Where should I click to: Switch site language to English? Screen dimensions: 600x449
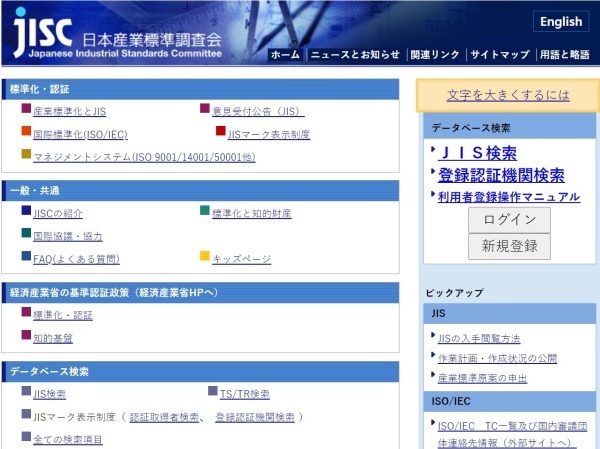click(560, 22)
